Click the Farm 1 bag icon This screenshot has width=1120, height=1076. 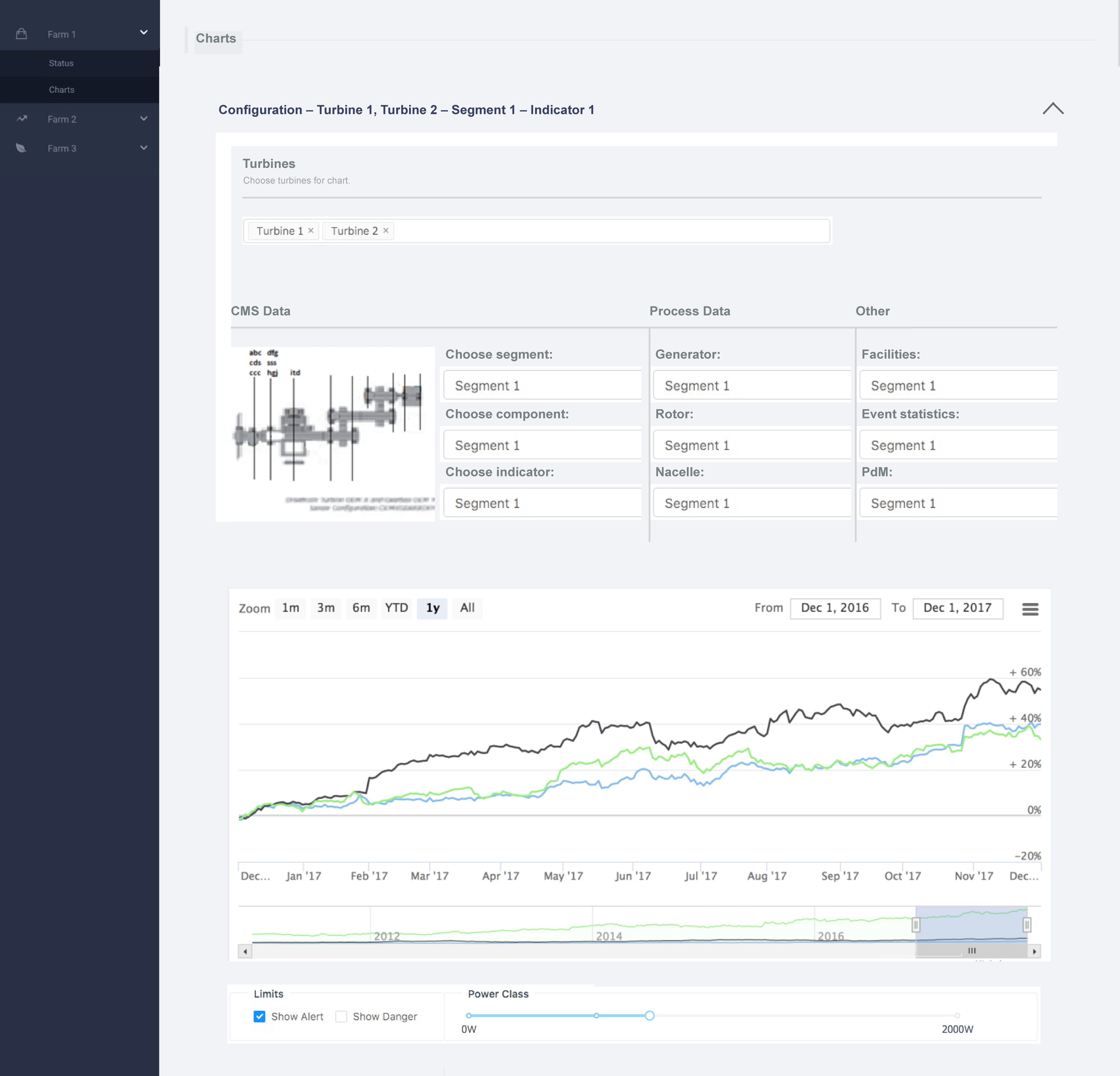(22, 34)
